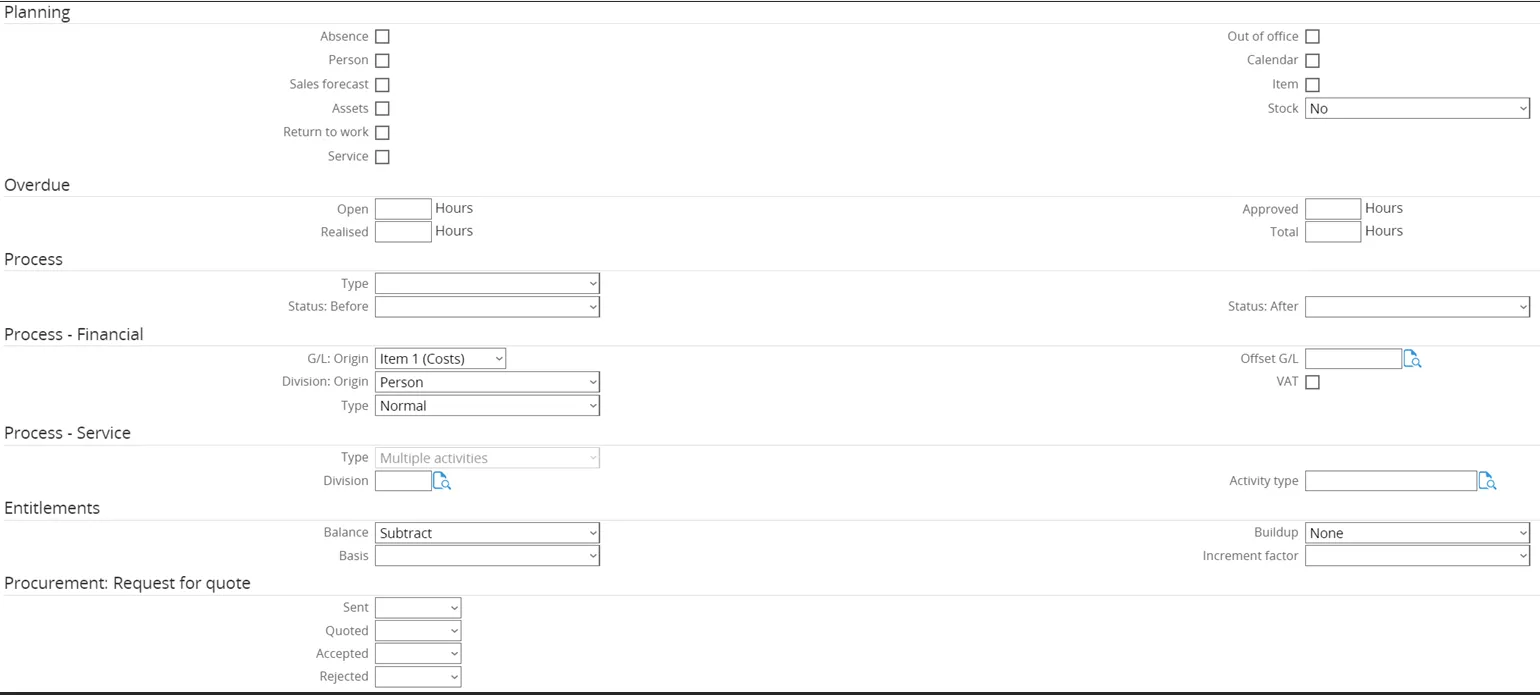Click the Overdue Open hours field
Viewport: 1540px width, 695px height.
coord(403,209)
